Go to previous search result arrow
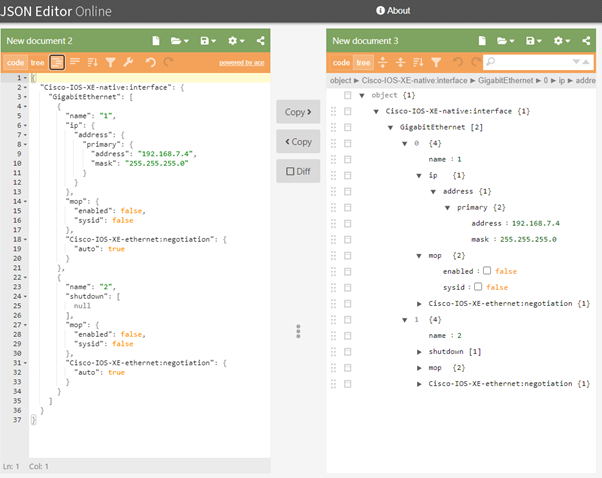The width and height of the screenshot is (602, 478). pyautogui.click(x=586, y=62)
